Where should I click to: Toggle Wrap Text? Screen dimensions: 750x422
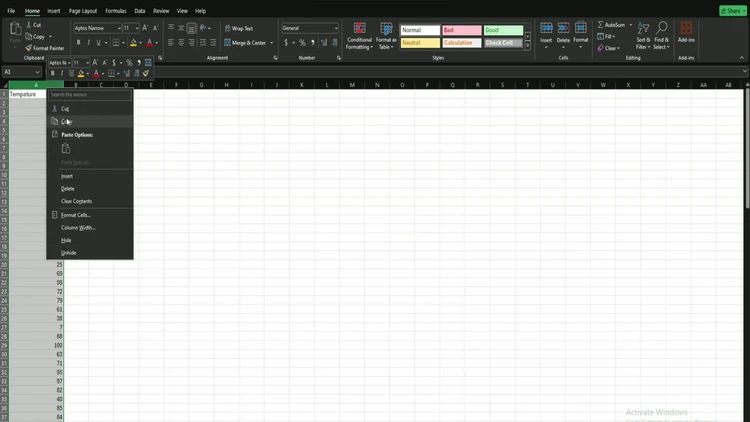point(239,29)
